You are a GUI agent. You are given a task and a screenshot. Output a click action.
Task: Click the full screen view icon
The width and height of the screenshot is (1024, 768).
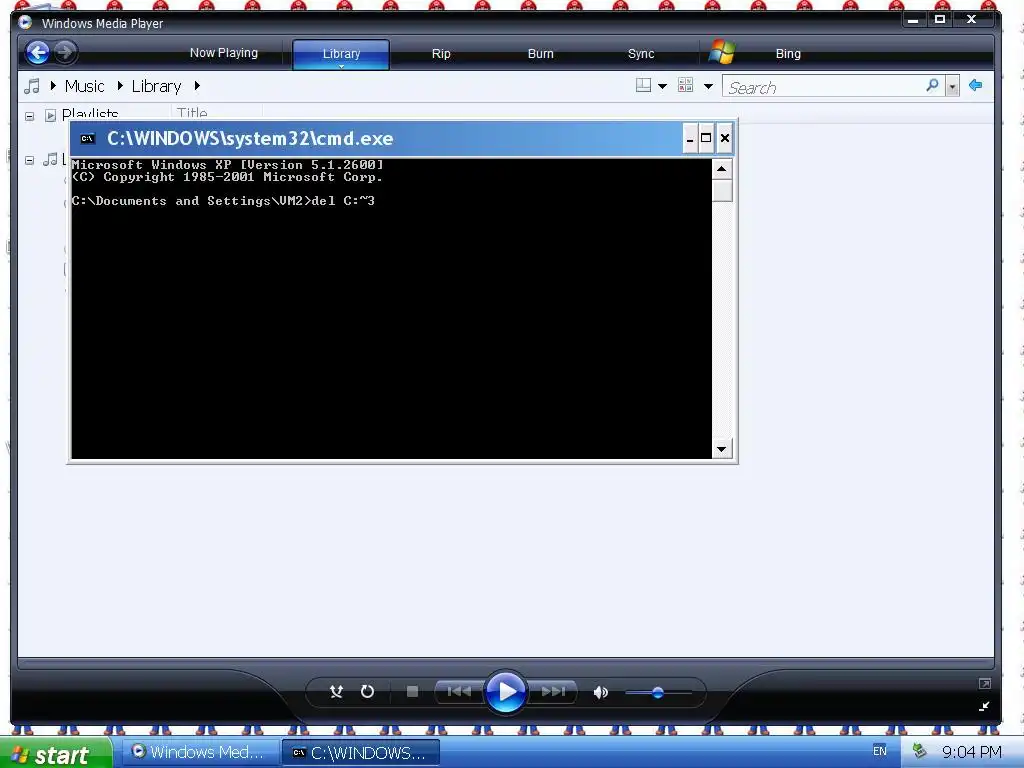(984, 684)
